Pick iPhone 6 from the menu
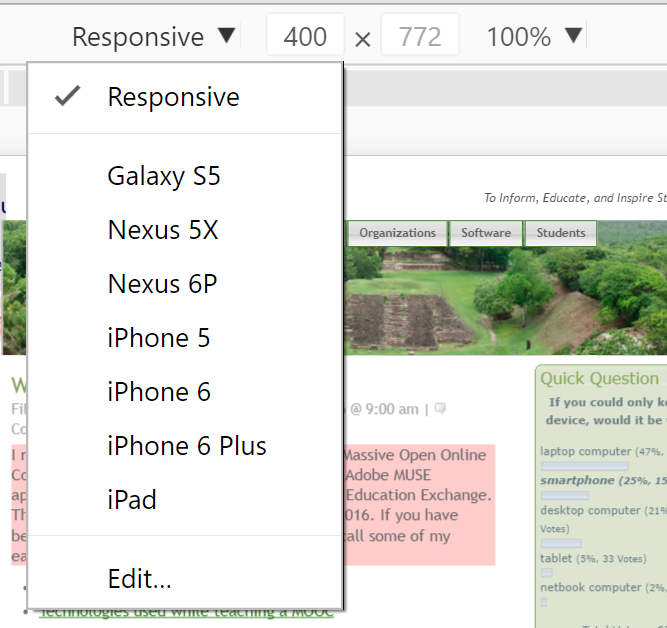The image size is (667, 628). pyautogui.click(x=185, y=391)
